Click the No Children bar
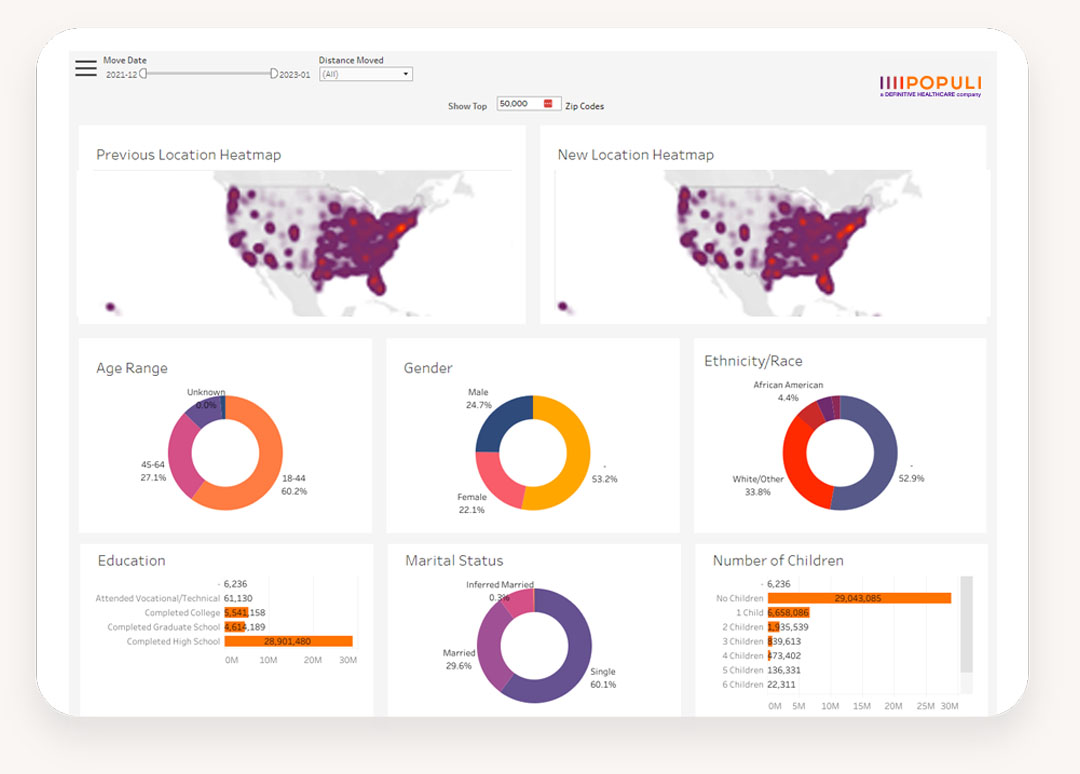Viewport: 1080px width, 774px height. pyautogui.click(x=859, y=598)
